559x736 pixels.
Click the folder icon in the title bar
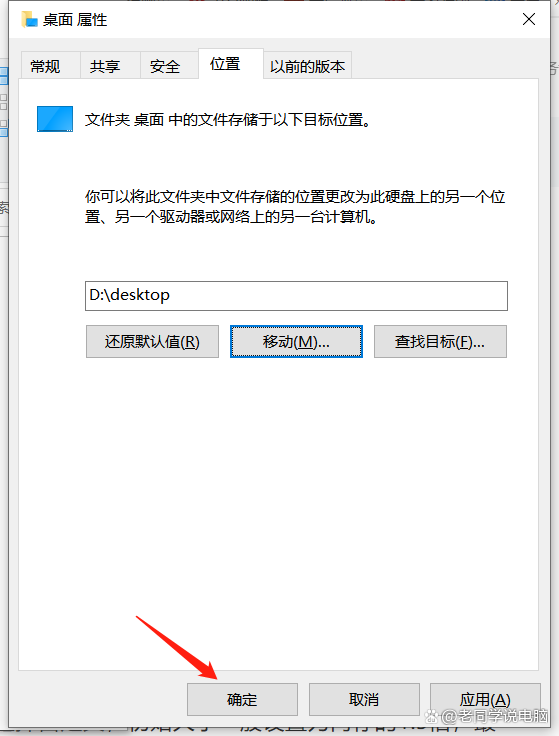point(30,20)
